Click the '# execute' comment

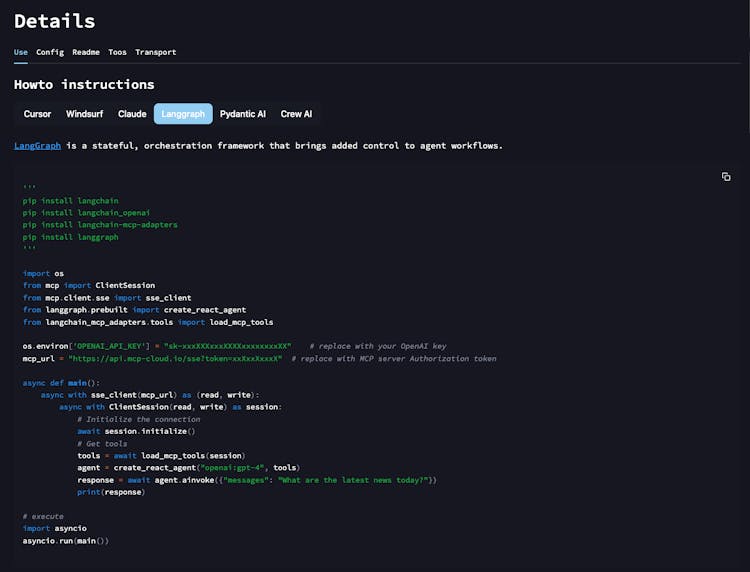click(x=43, y=517)
